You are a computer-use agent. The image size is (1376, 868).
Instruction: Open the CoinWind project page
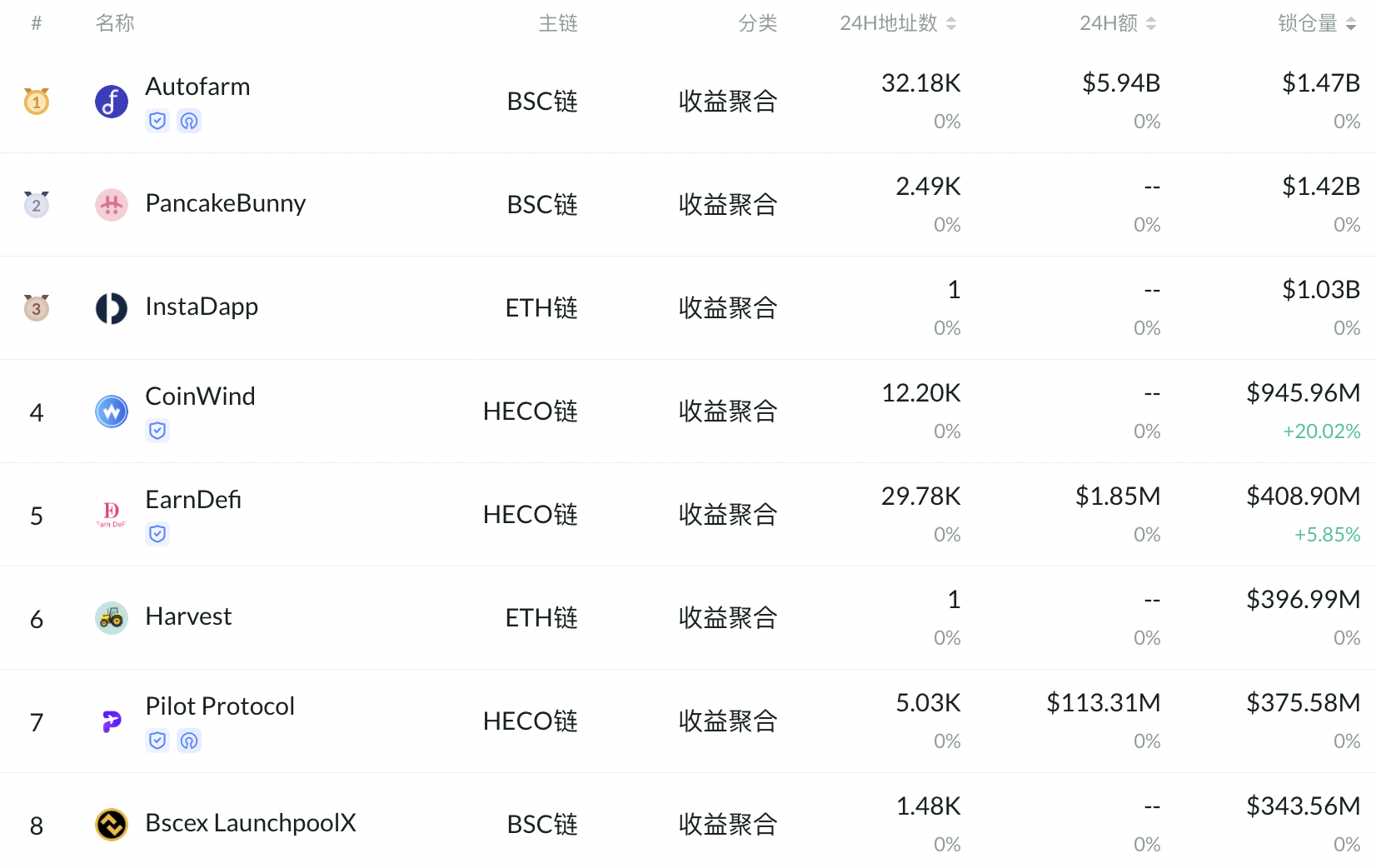point(200,397)
